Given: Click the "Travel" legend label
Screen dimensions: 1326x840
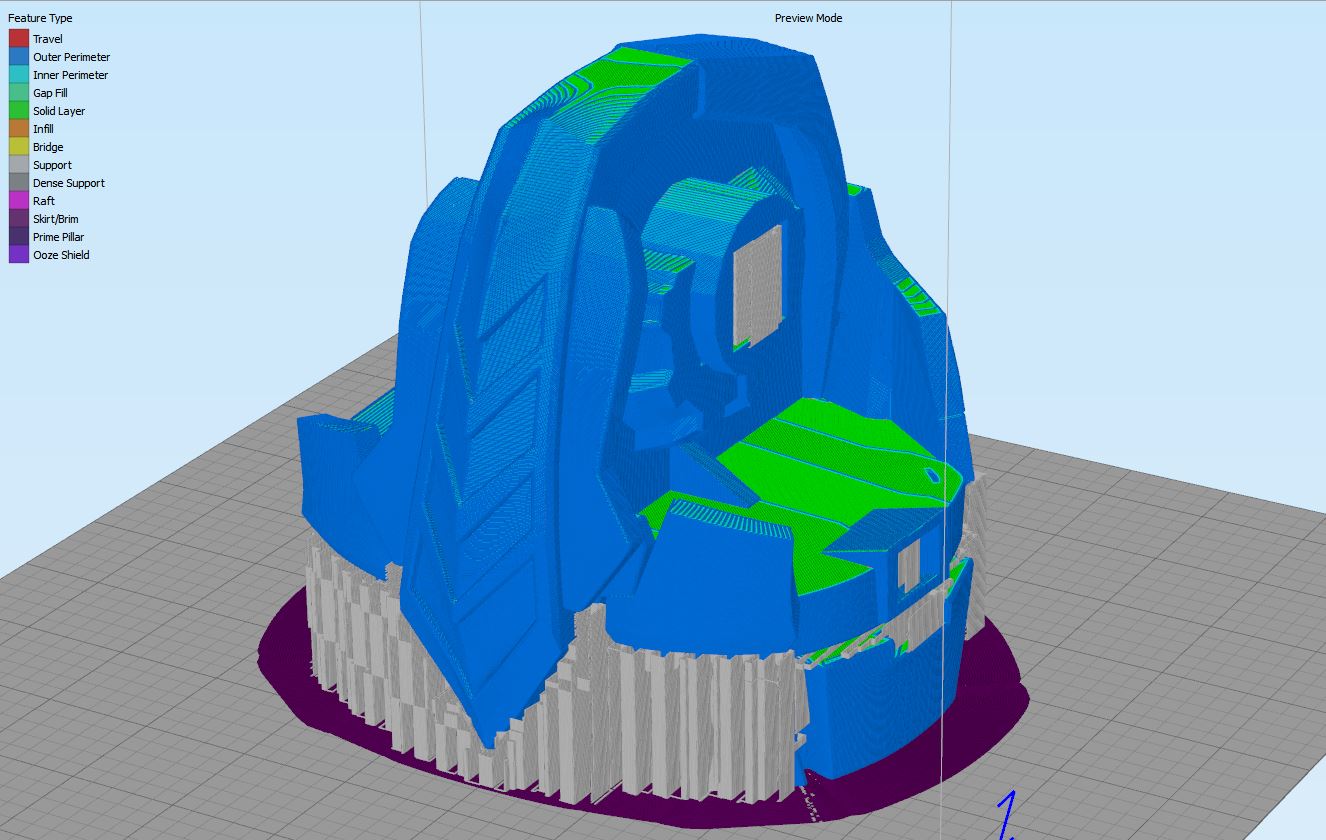Looking at the screenshot, I should [47, 39].
